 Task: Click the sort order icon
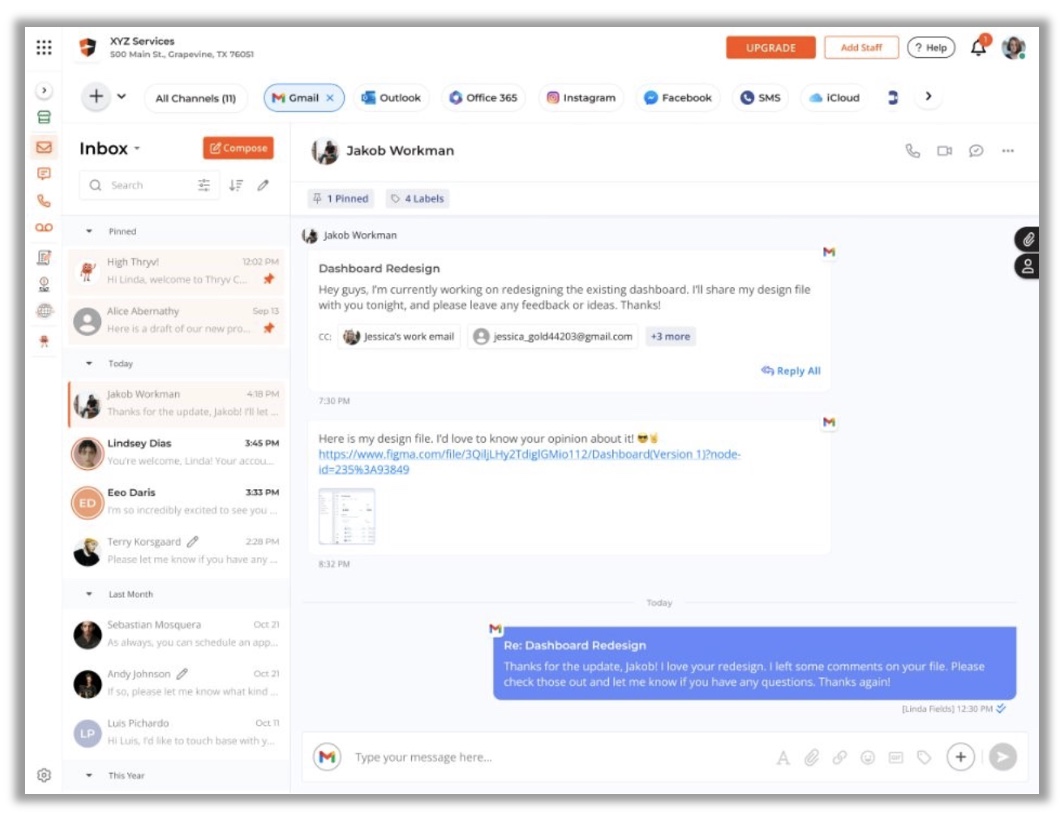236,185
